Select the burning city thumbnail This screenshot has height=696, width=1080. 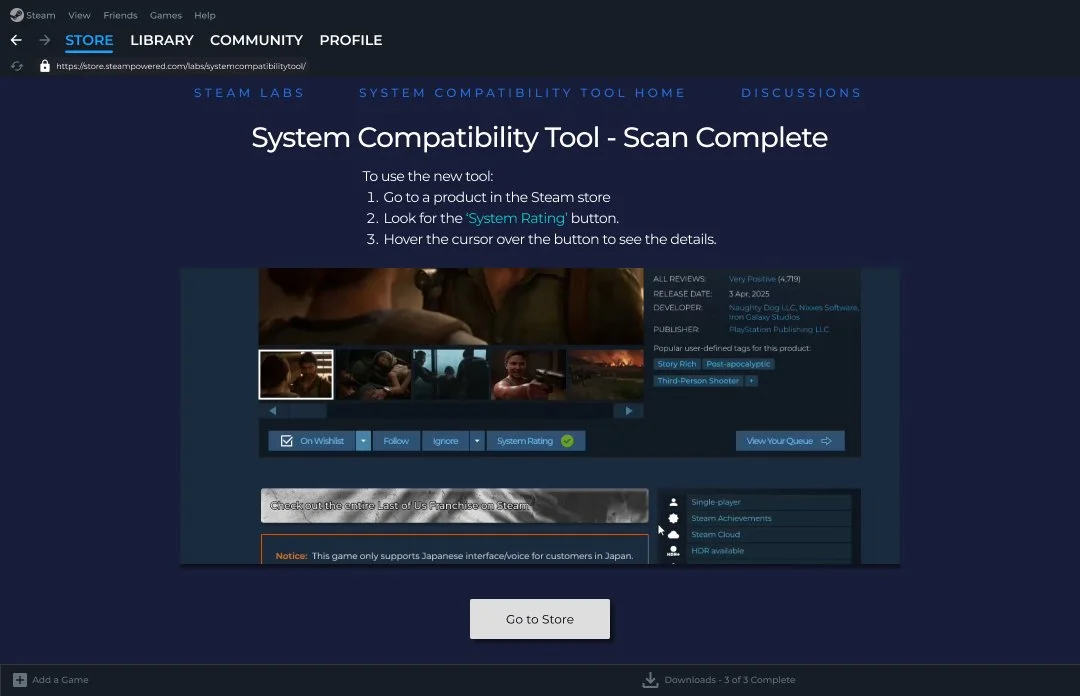[605, 375]
